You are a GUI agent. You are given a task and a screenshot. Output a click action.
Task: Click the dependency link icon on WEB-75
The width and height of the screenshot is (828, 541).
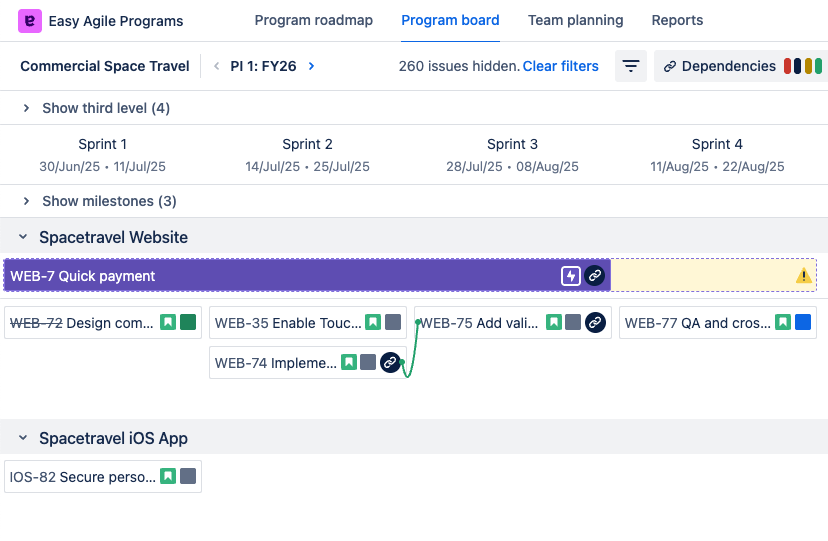[595, 323]
